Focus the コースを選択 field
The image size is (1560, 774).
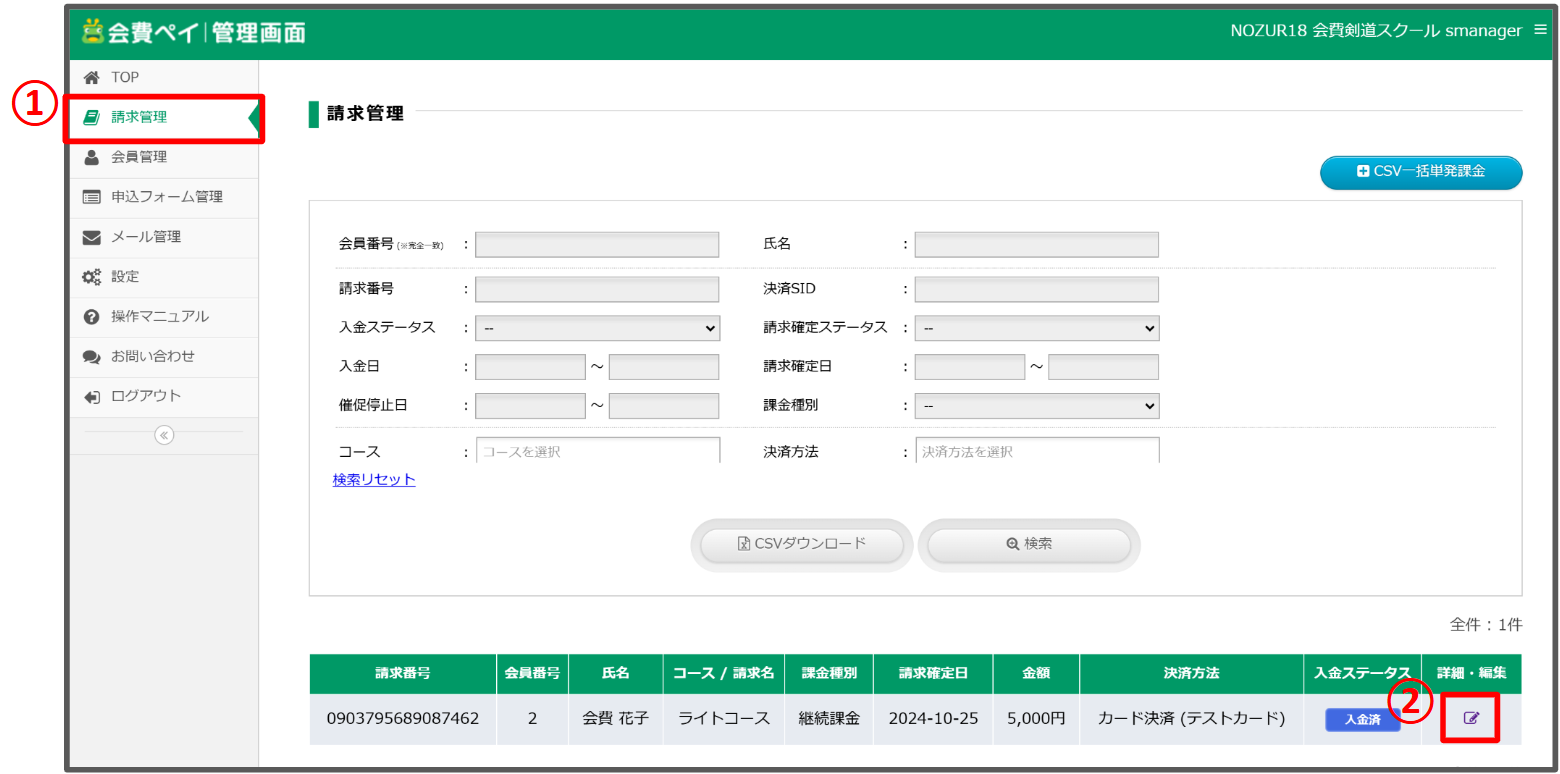point(597,451)
